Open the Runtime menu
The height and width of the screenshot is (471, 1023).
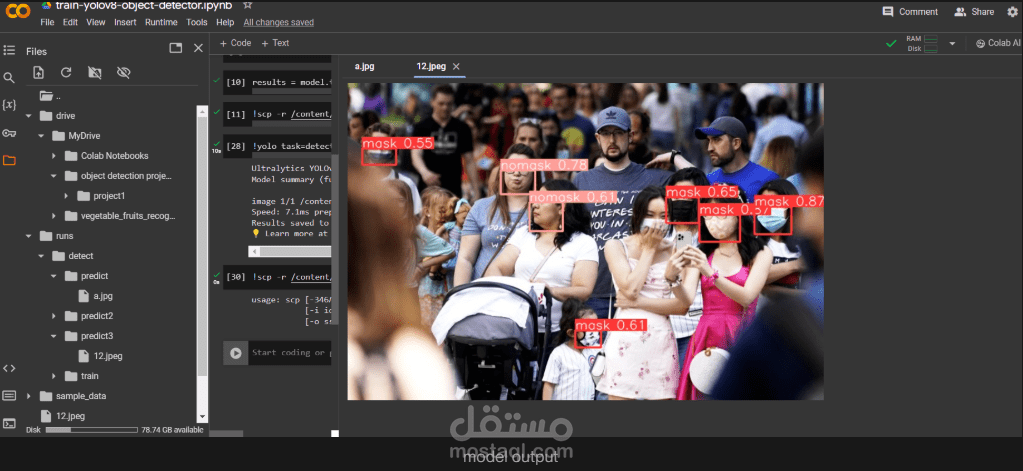coord(161,22)
